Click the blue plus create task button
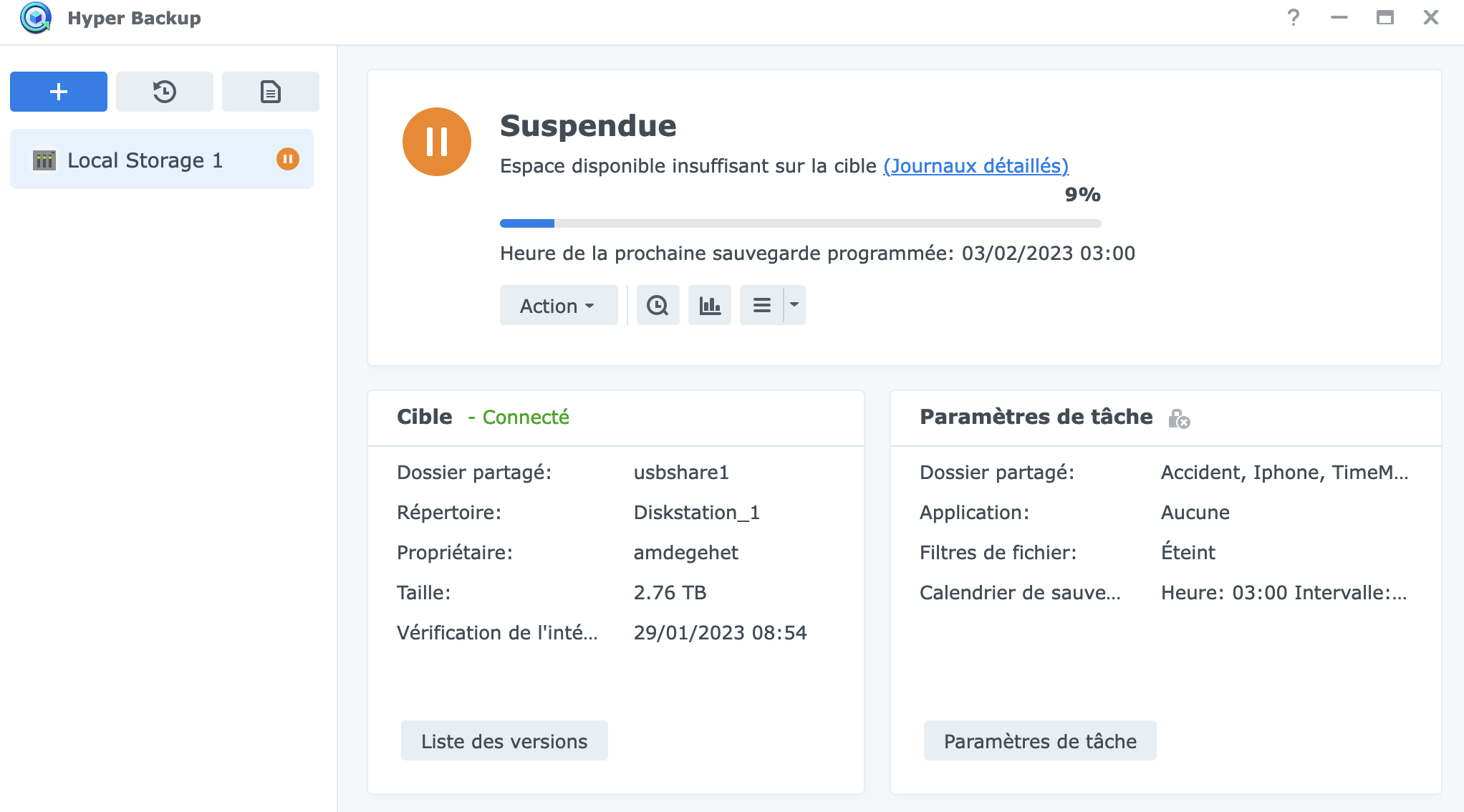The image size is (1464, 812). click(59, 92)
